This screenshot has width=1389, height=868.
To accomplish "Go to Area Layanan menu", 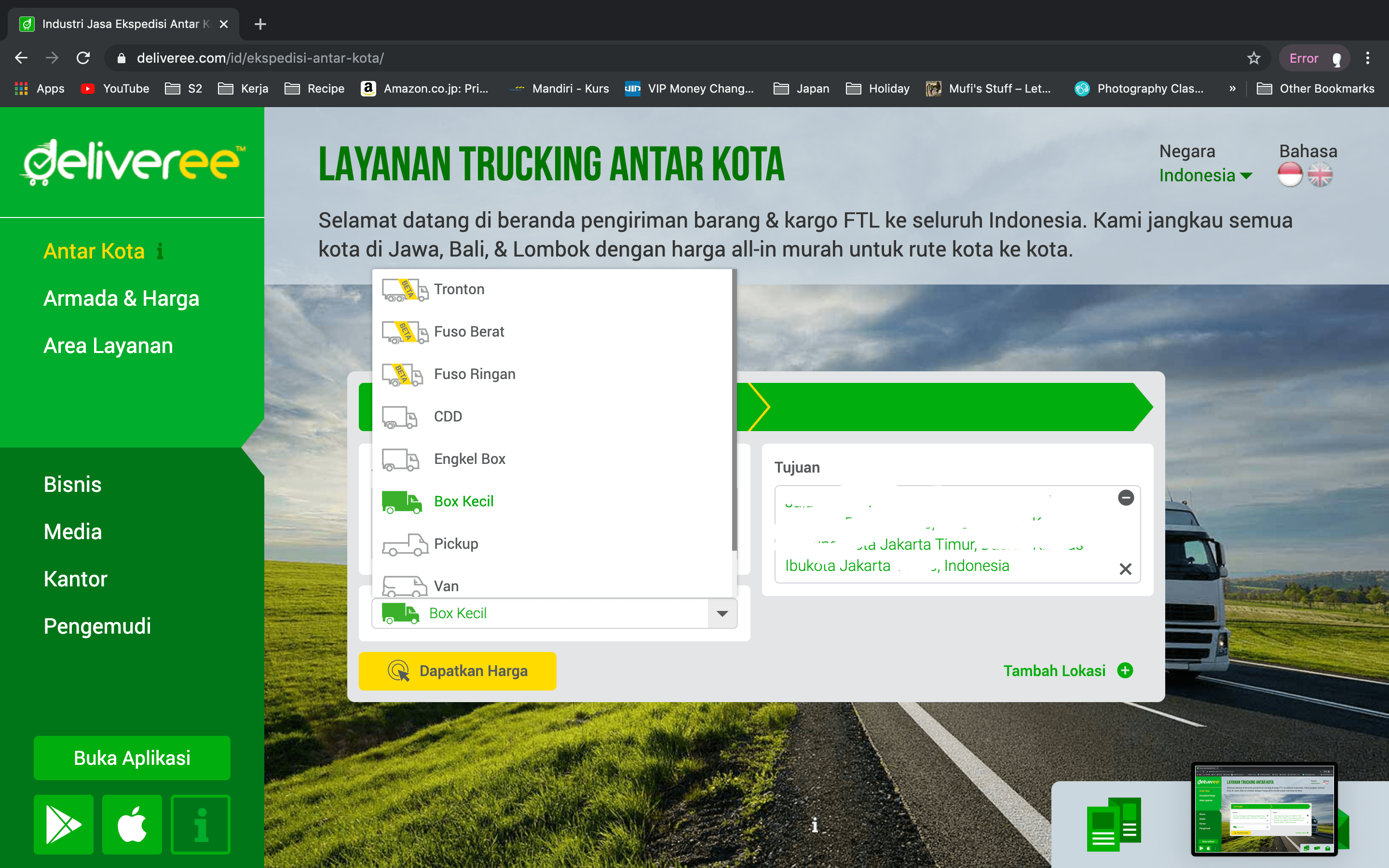I will coord(108,346).
